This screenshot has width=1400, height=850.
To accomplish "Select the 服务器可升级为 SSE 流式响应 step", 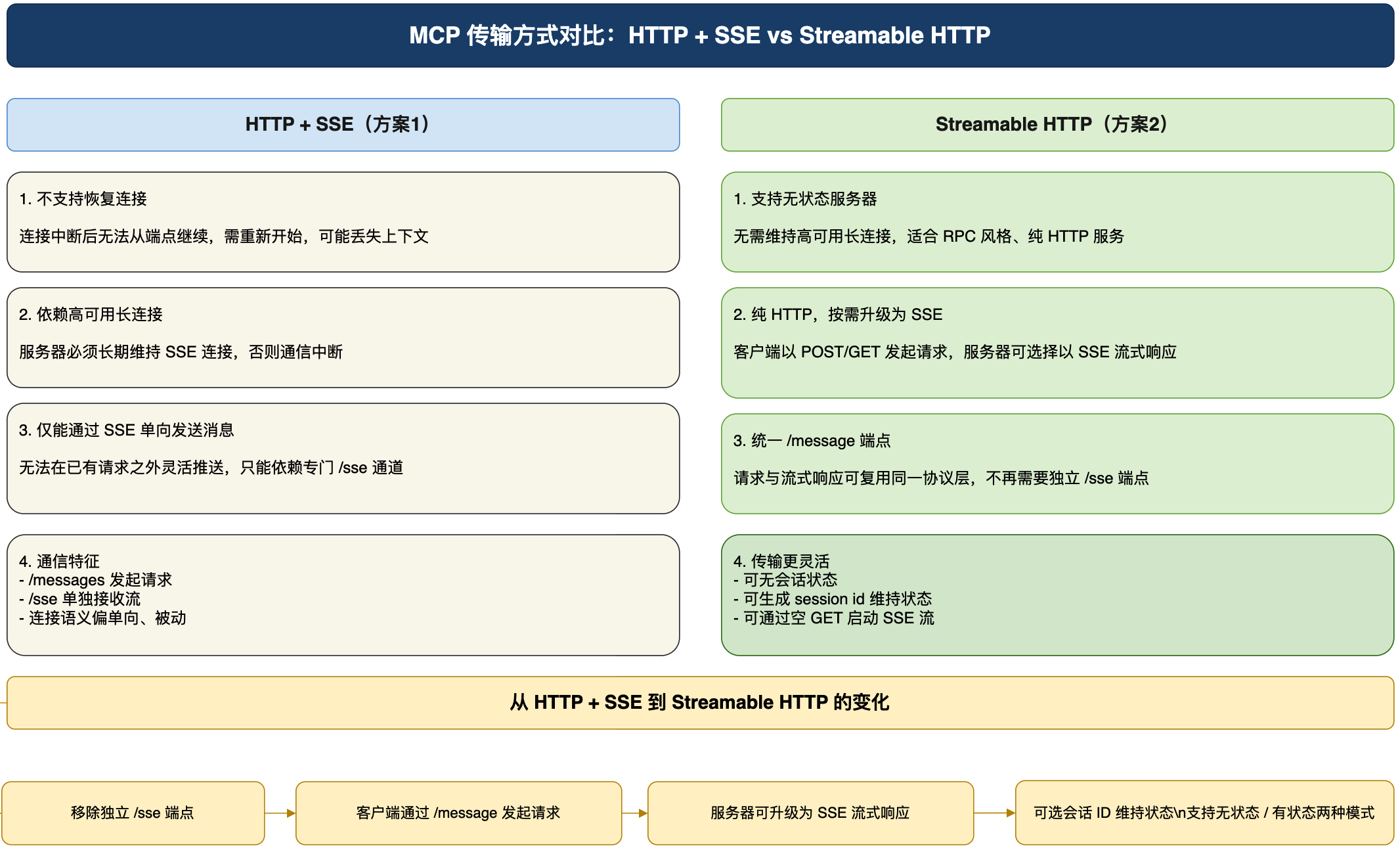I will point(810,813).
